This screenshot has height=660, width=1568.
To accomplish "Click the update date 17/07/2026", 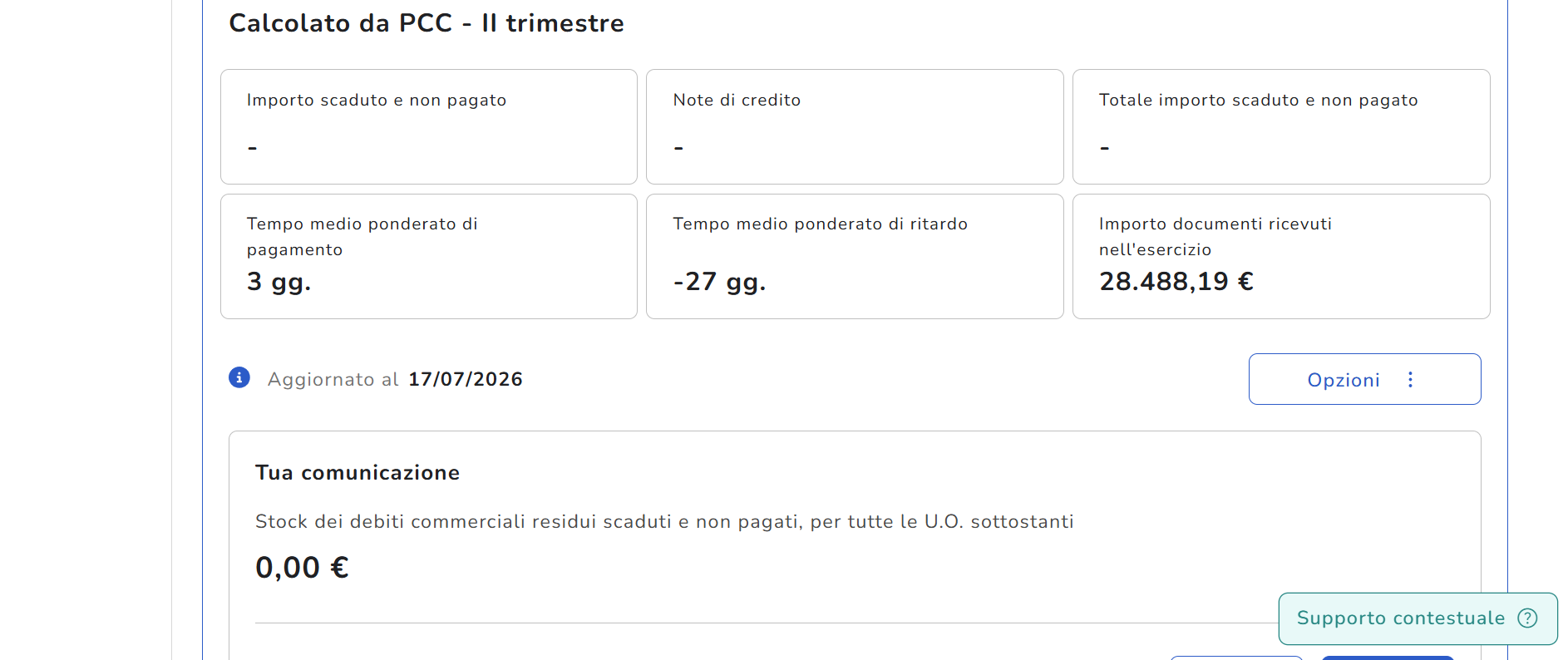I will click(x=466, y=379).
